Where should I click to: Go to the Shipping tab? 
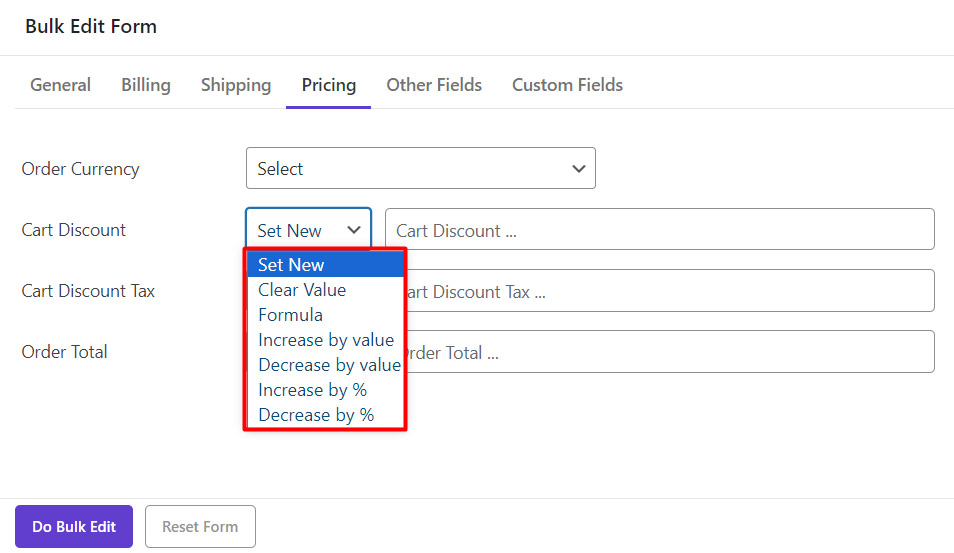click(236, 85)
